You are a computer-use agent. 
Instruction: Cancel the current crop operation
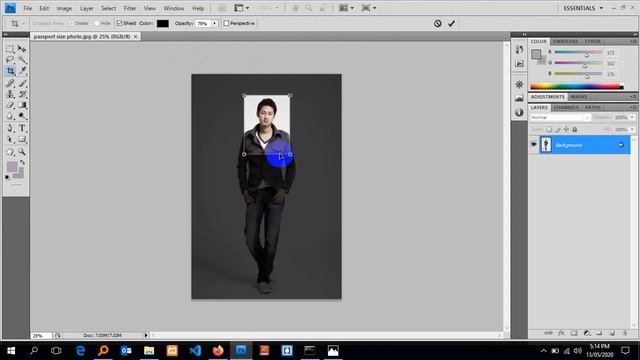438,23
